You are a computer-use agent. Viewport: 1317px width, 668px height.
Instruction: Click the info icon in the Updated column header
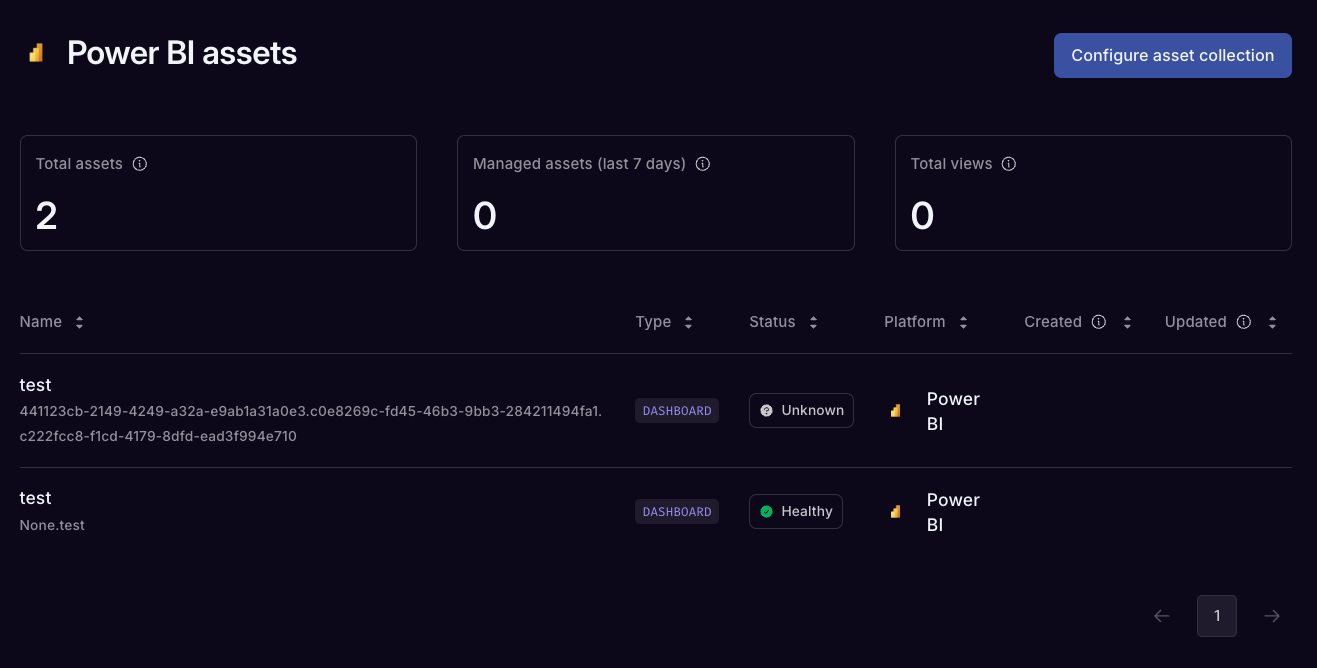pos(1243,322)
